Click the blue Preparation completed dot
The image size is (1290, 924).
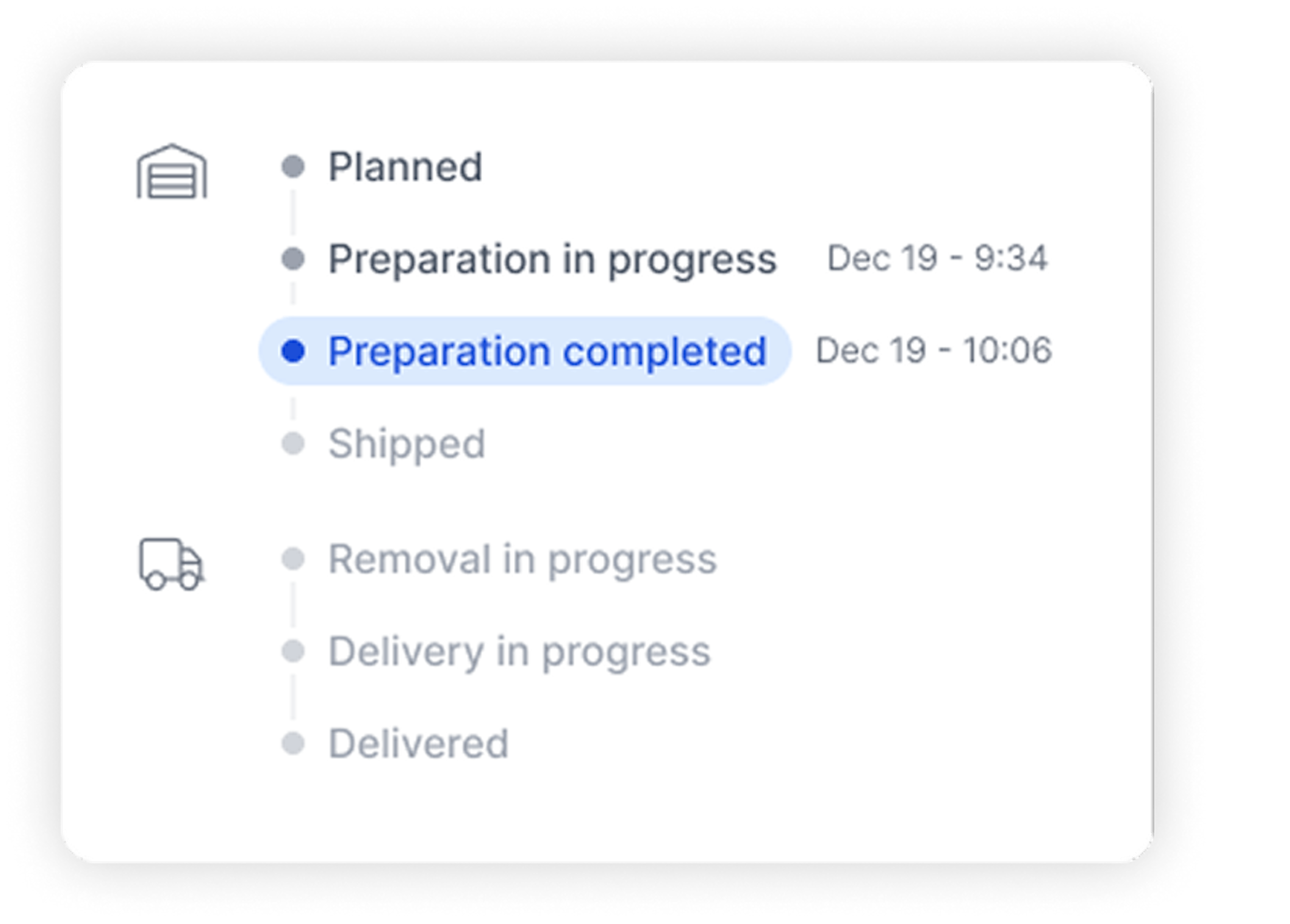click(x=293, y=351)
